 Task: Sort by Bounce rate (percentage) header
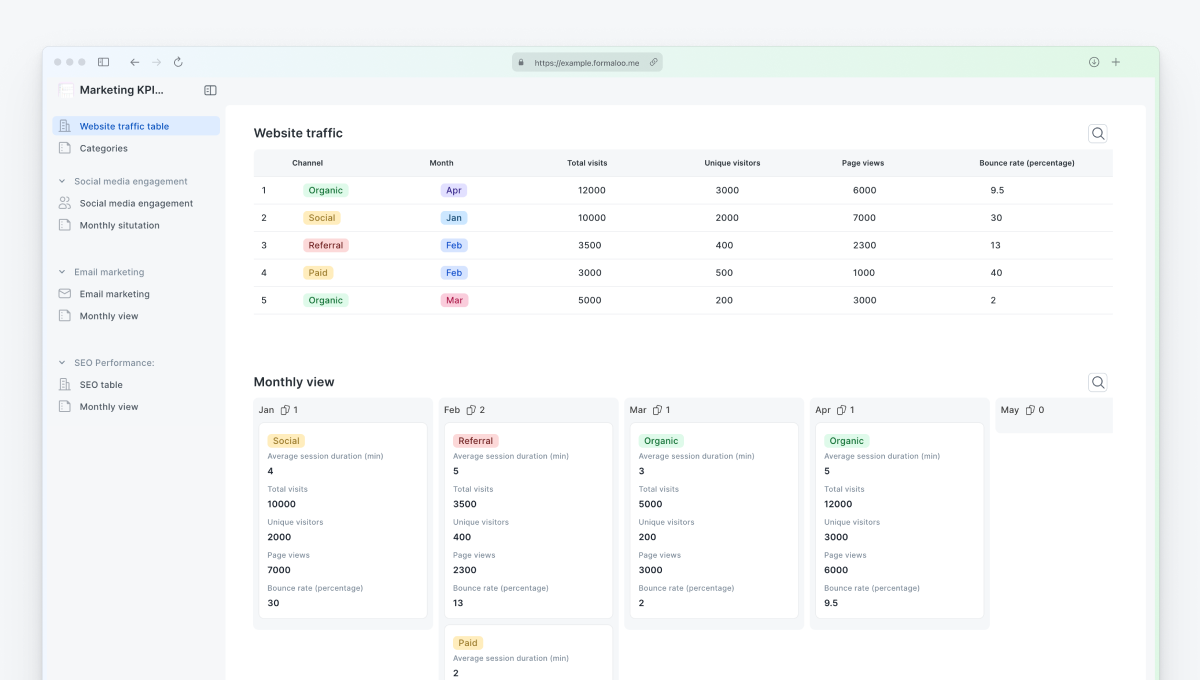[x=1027, y=163]
